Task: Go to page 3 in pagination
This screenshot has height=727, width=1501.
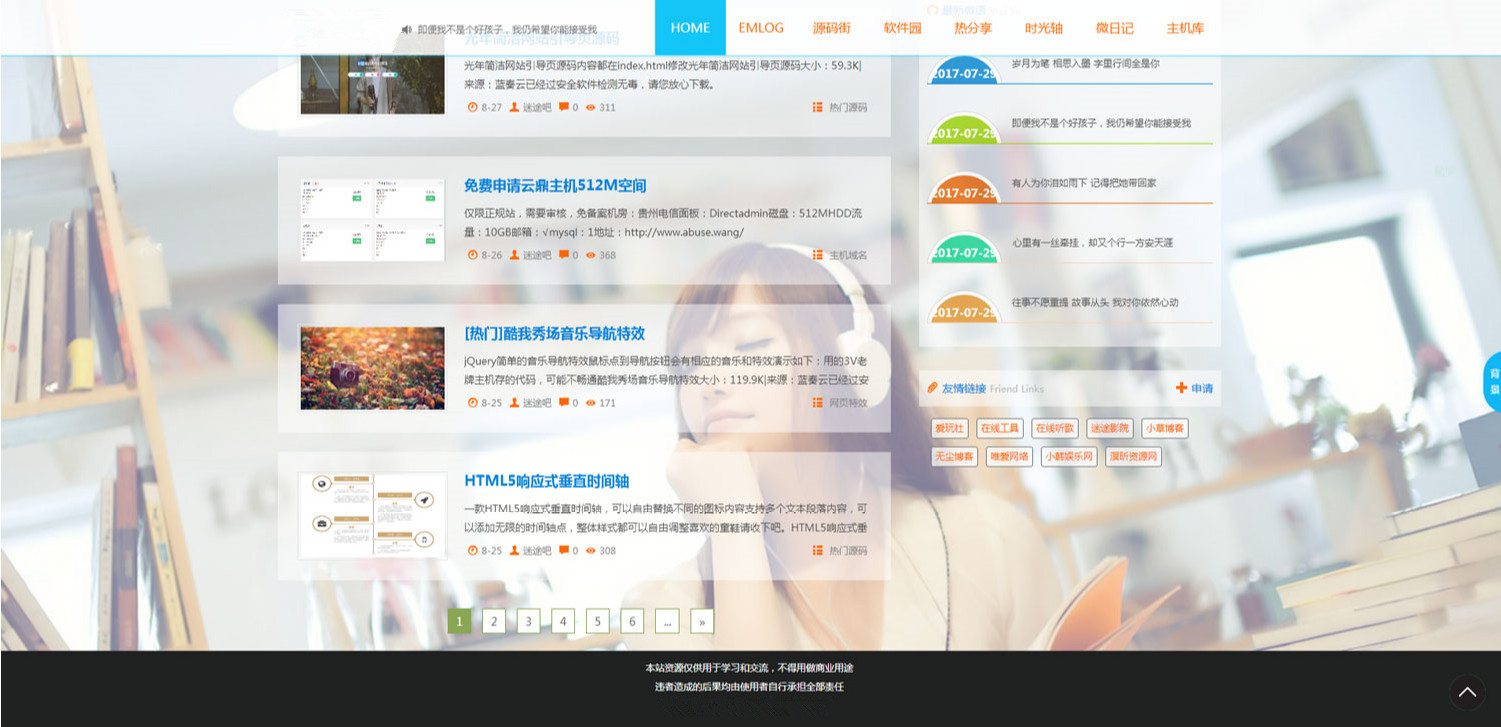Action: pos(528,621)
